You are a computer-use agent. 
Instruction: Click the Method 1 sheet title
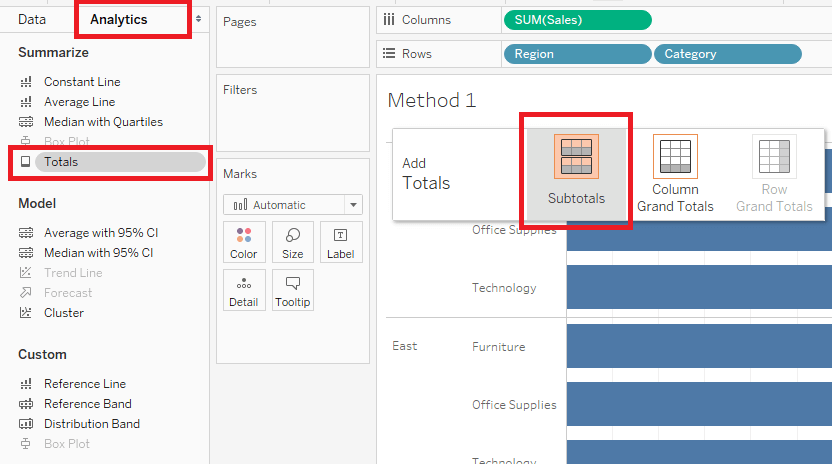pyautogui.click(x=432, y=100)
